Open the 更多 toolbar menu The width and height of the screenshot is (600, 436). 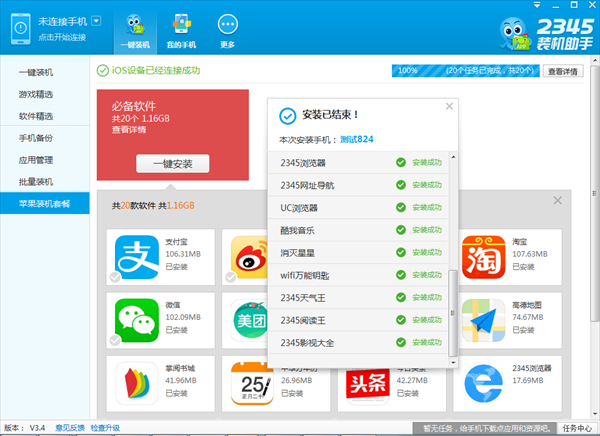click(228, 32)
